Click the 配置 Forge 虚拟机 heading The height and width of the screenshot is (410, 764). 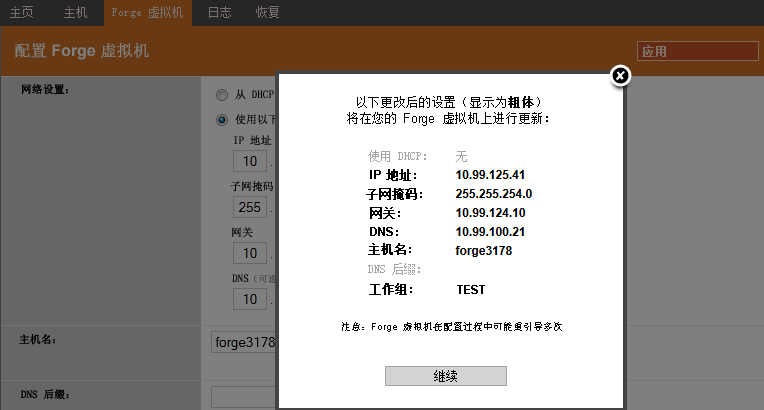click(81, 51)
